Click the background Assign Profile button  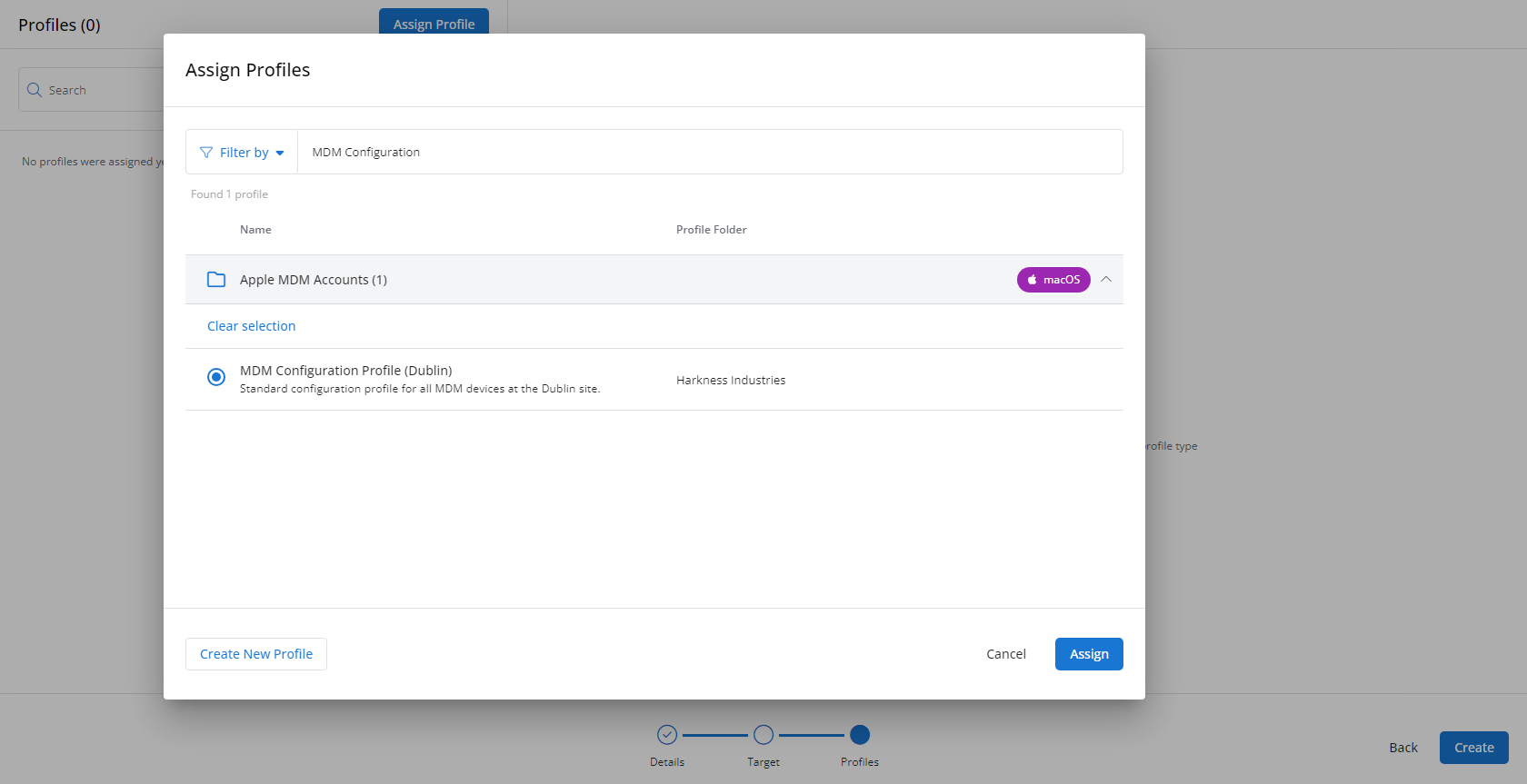(x=434, y=22)
